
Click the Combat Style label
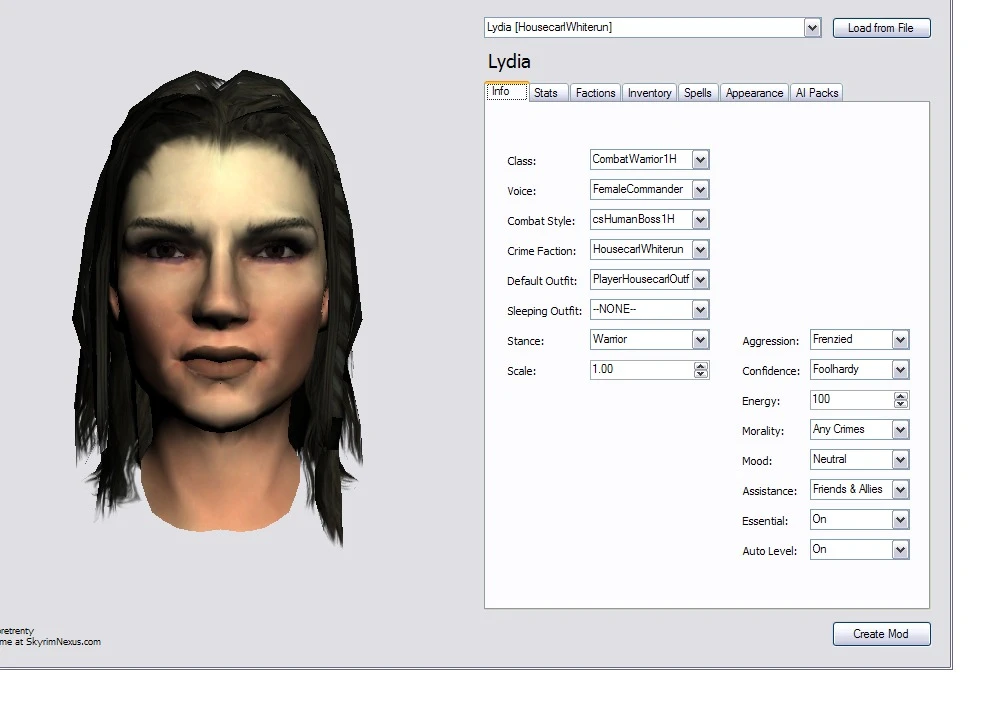tap(541, 221)
